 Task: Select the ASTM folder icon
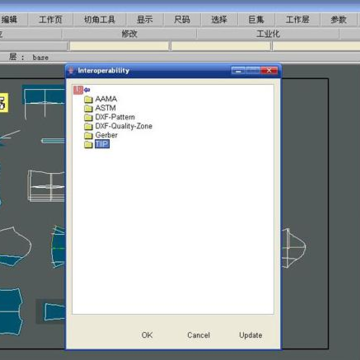[88, 108]
